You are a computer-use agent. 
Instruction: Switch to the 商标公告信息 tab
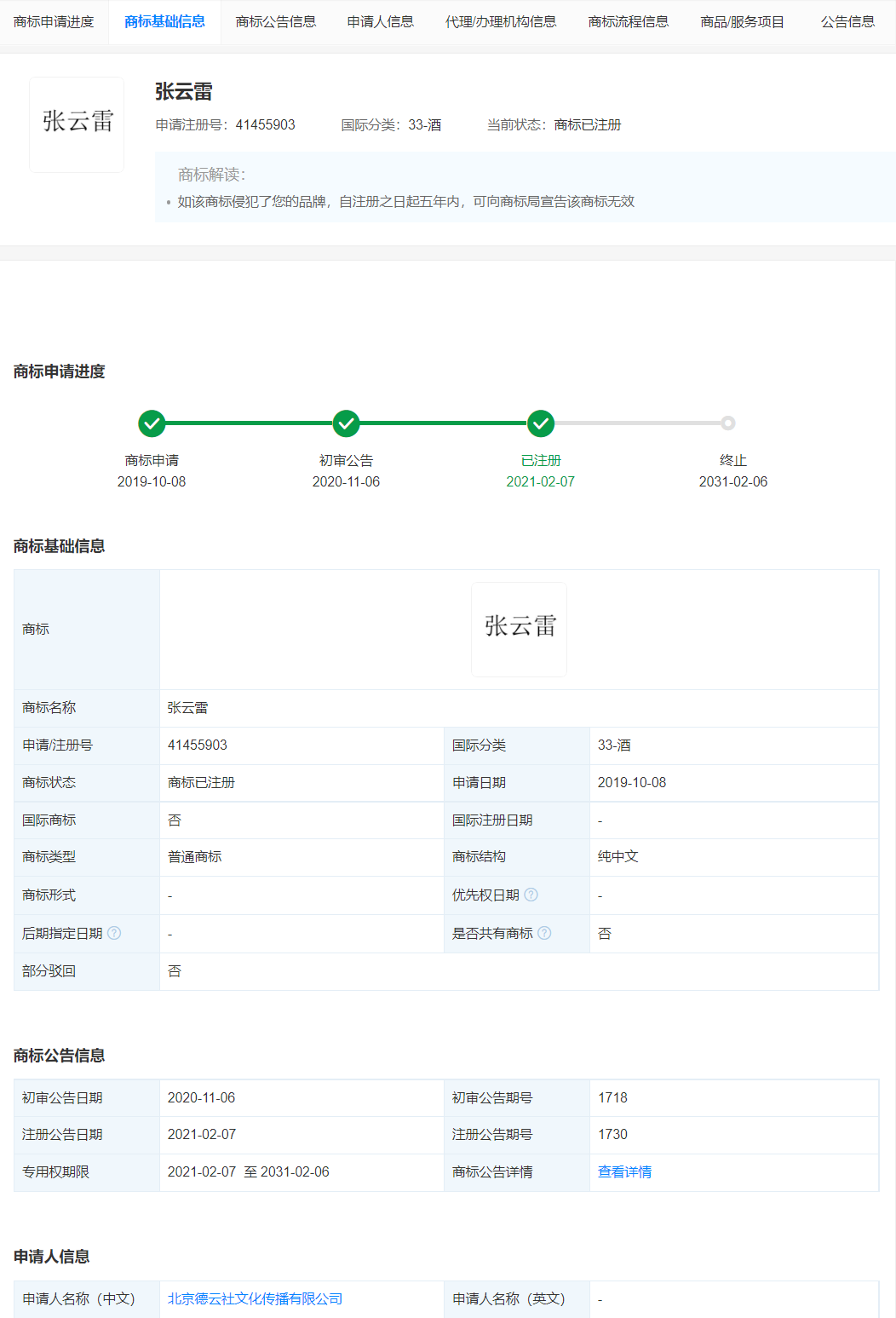[x=276, y=22]
